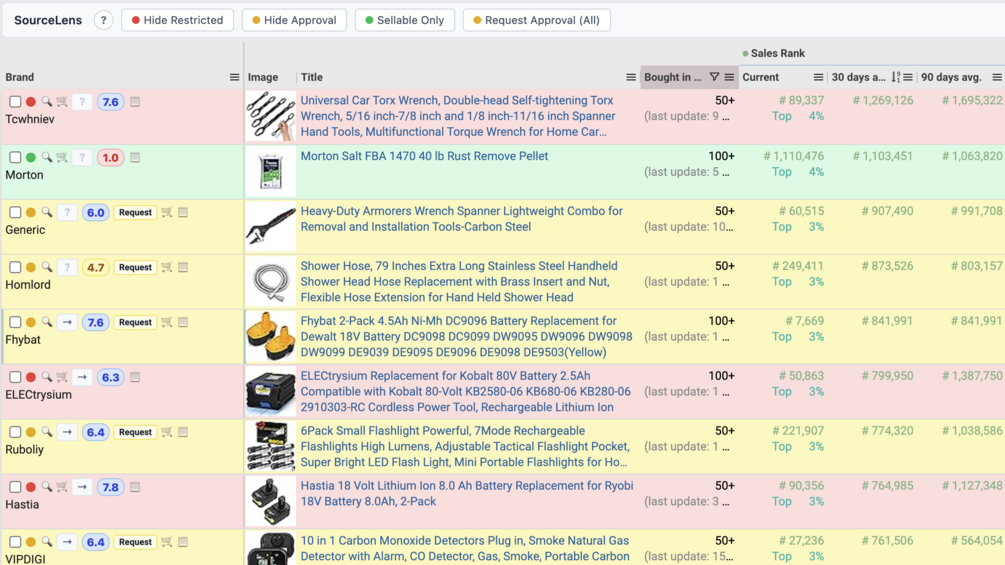
Task: Click the note icon in Homlord row
Action: click(183, 268)
